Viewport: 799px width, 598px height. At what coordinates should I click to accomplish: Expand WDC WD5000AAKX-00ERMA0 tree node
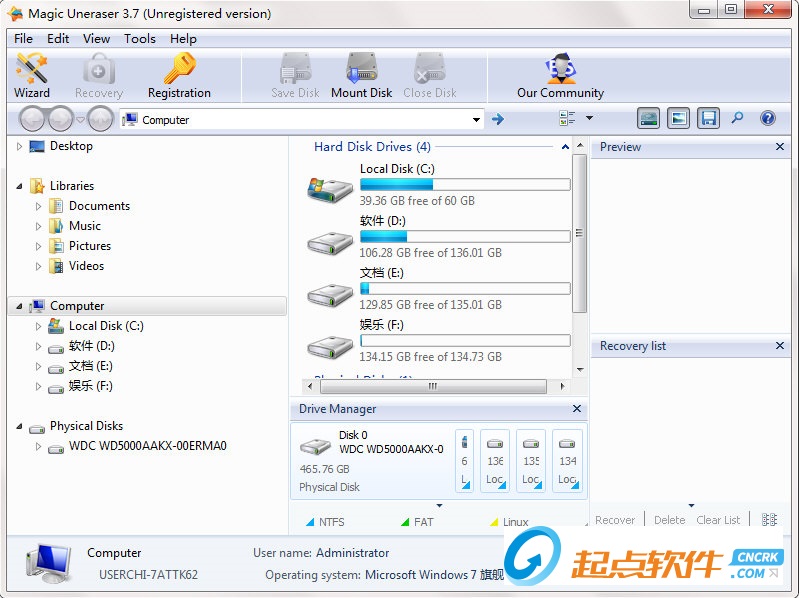click(x=38, y=446)
